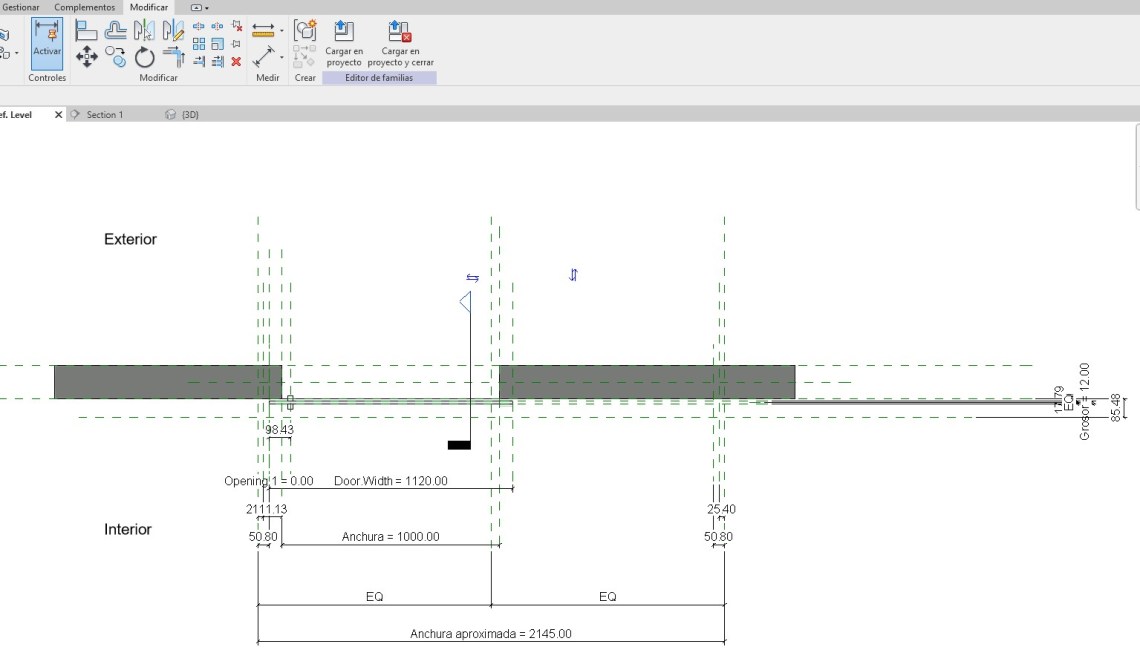Expand the Measure tool dropdown arrow

[282, 31]
